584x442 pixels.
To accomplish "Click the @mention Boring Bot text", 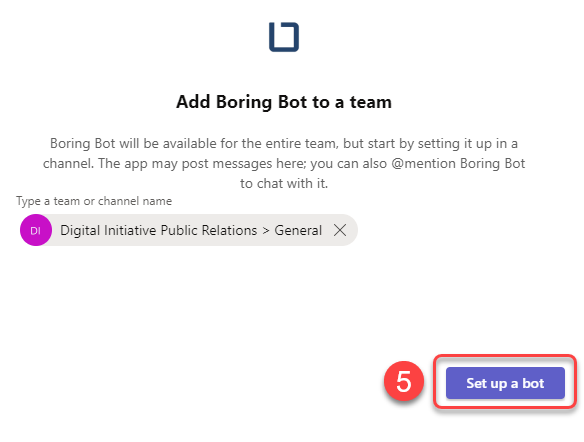I will [458, 163].
